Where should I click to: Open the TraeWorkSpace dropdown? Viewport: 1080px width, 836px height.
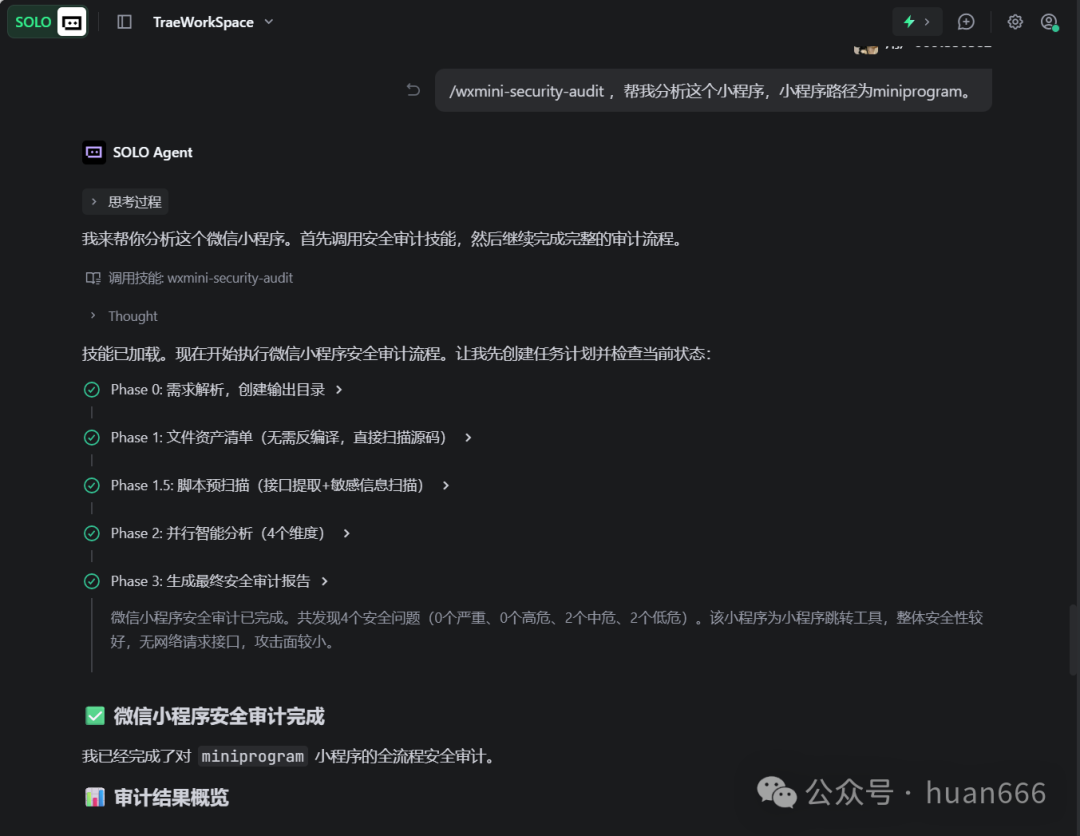[x=213, y=22]
